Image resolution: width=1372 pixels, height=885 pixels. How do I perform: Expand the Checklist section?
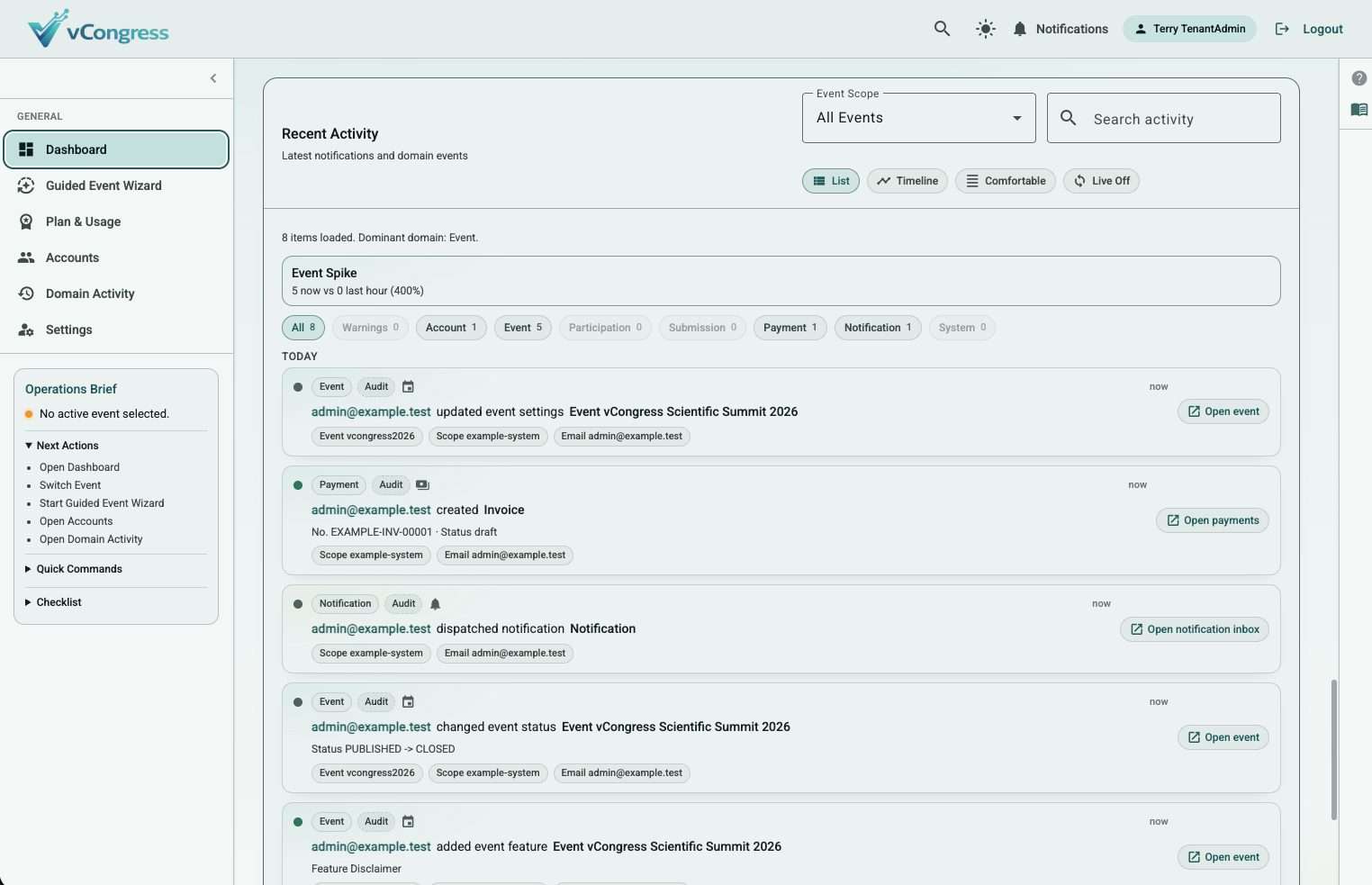[53, 602]
